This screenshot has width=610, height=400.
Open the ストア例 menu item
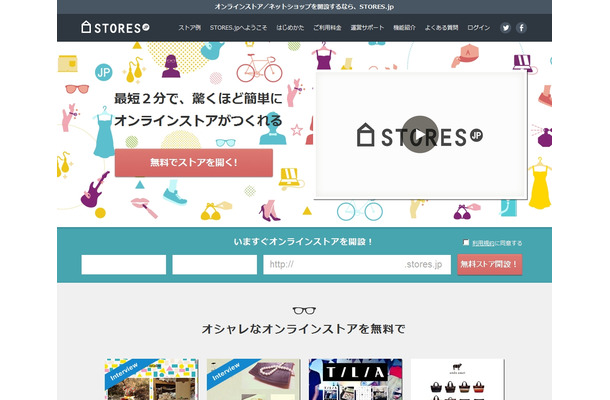coord(189,28)
